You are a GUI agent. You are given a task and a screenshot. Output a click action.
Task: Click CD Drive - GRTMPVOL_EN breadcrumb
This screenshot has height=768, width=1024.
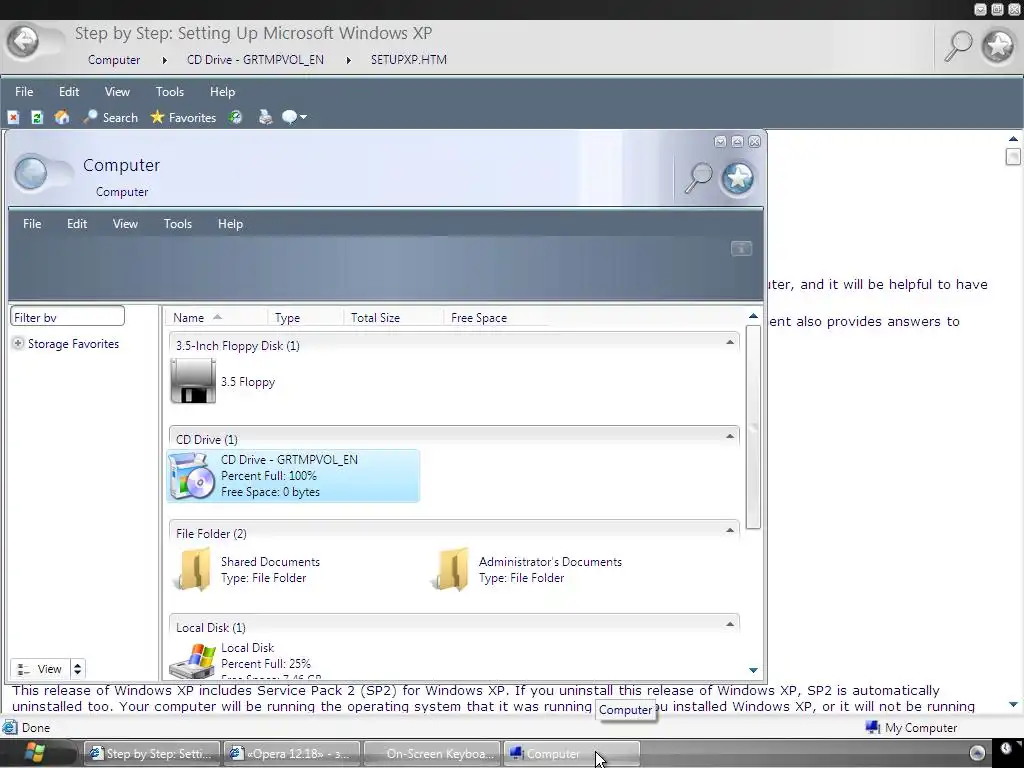pos(255,60)
